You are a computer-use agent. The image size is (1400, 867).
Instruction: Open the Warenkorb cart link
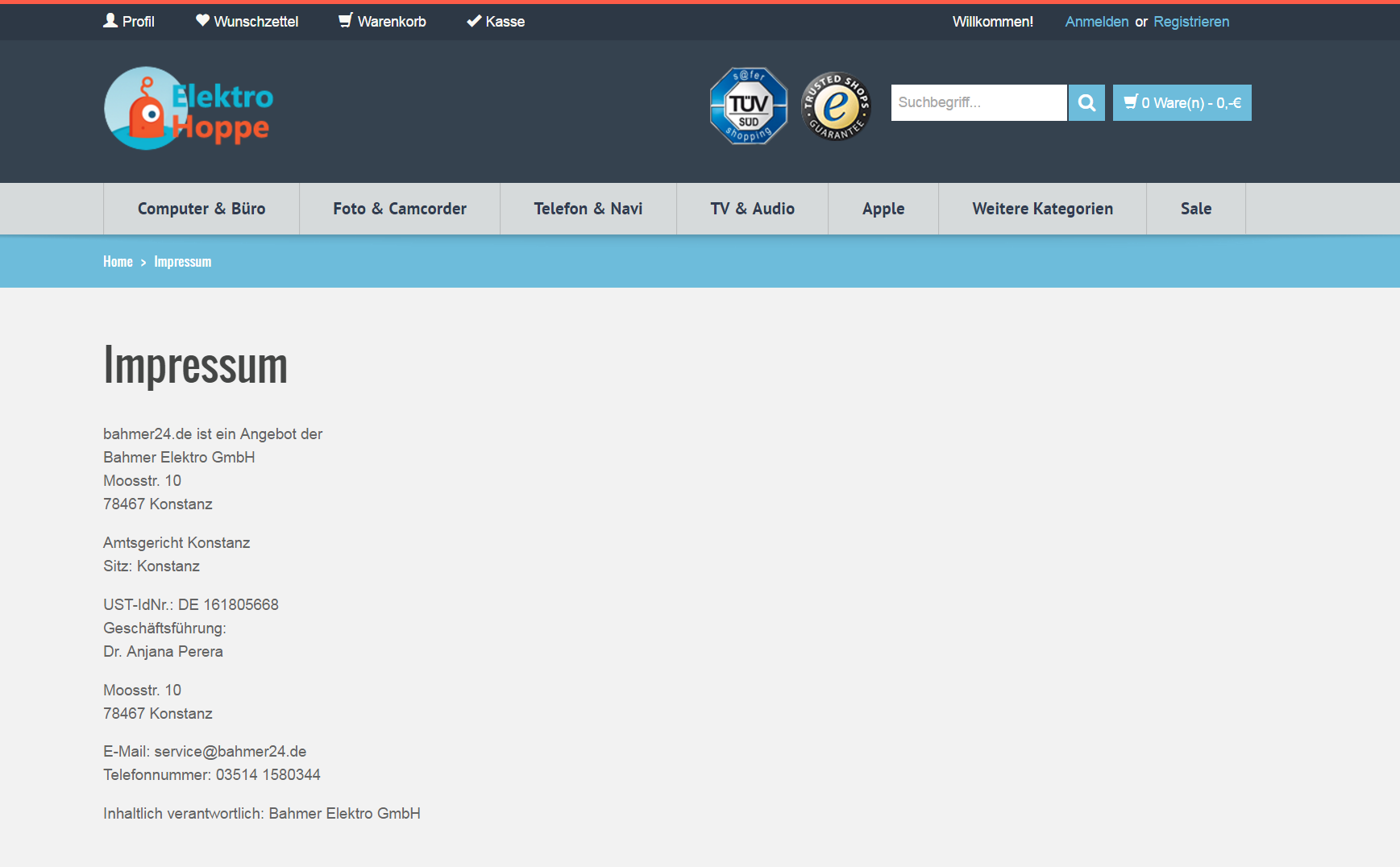point(382,22)
